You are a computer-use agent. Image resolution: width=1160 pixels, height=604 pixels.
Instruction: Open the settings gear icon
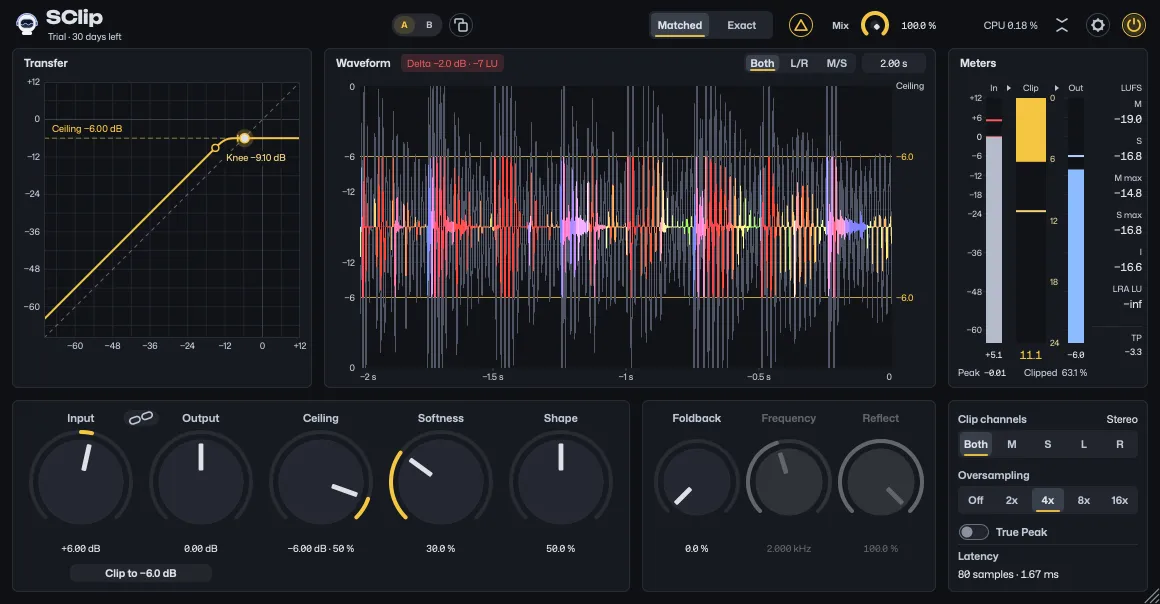pos(1098,25)
